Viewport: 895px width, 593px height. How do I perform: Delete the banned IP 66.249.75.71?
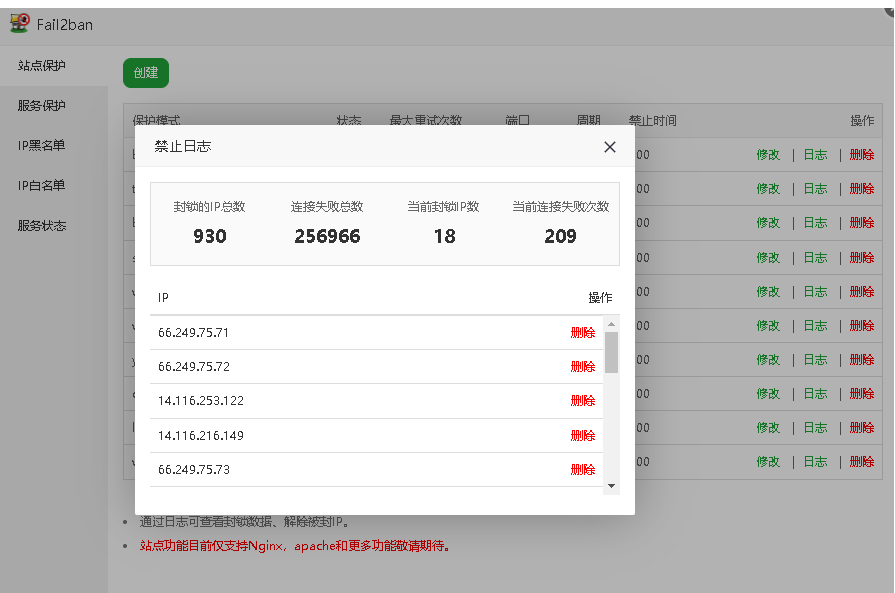coord(583,331)
